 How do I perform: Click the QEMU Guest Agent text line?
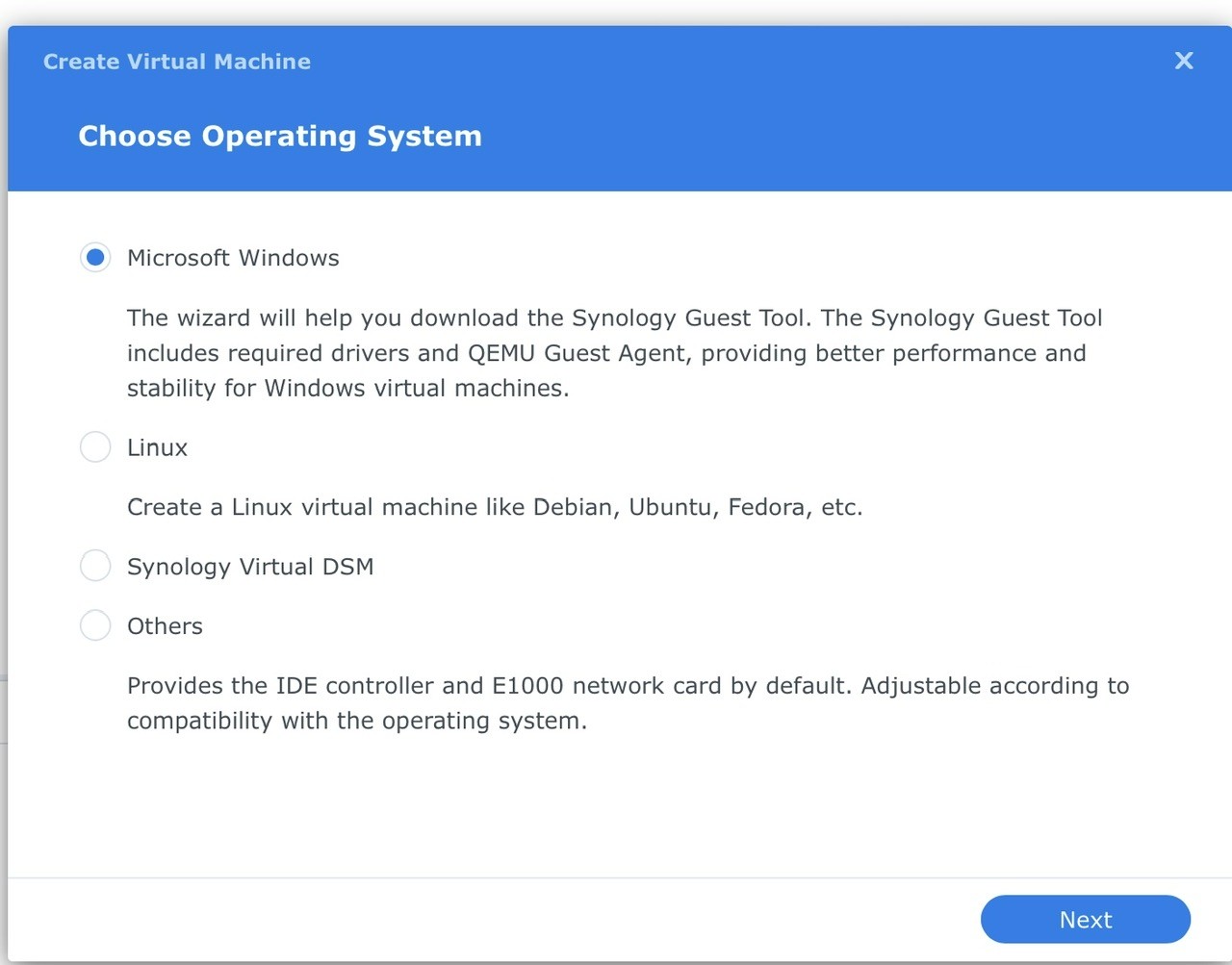coord(606,353)
